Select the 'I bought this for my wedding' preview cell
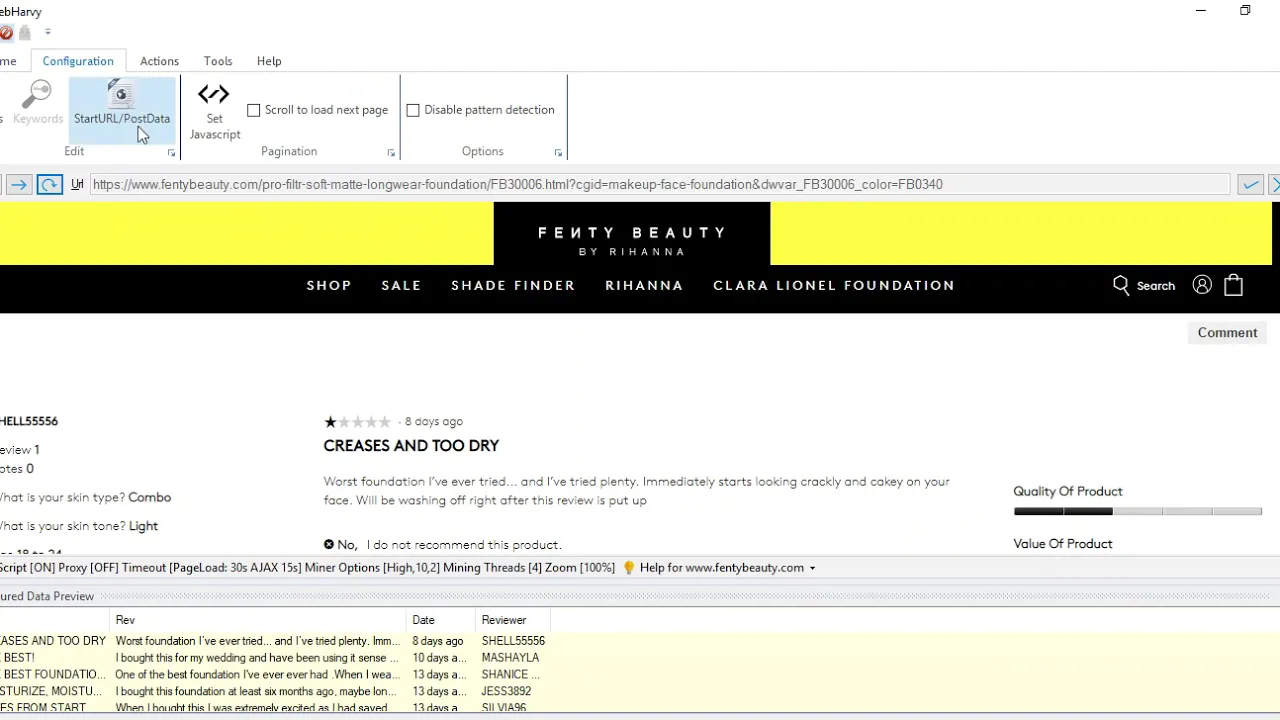1280x720 pixels. coord(256,658)
